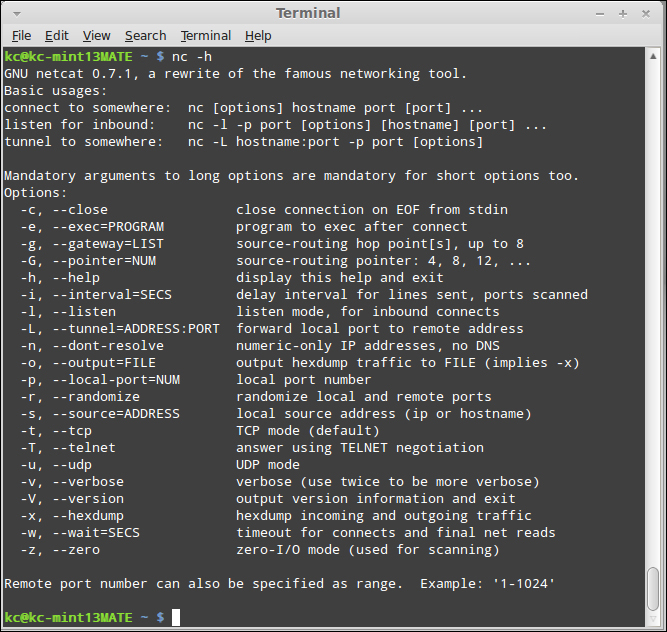Click the '-i, --interval=SECS' option
This screenshot has height=632, width=667.
pos(96,295)
